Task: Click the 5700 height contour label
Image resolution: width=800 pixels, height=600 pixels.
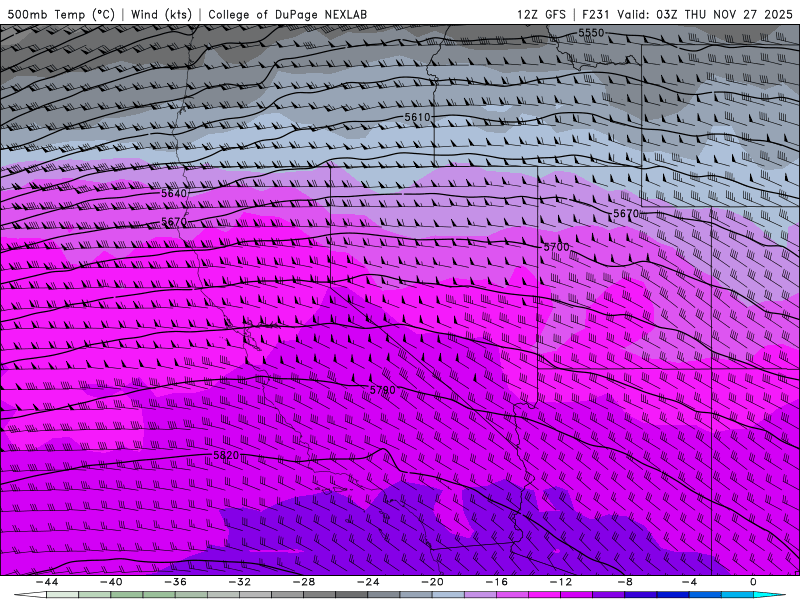Action: (556, 247)
